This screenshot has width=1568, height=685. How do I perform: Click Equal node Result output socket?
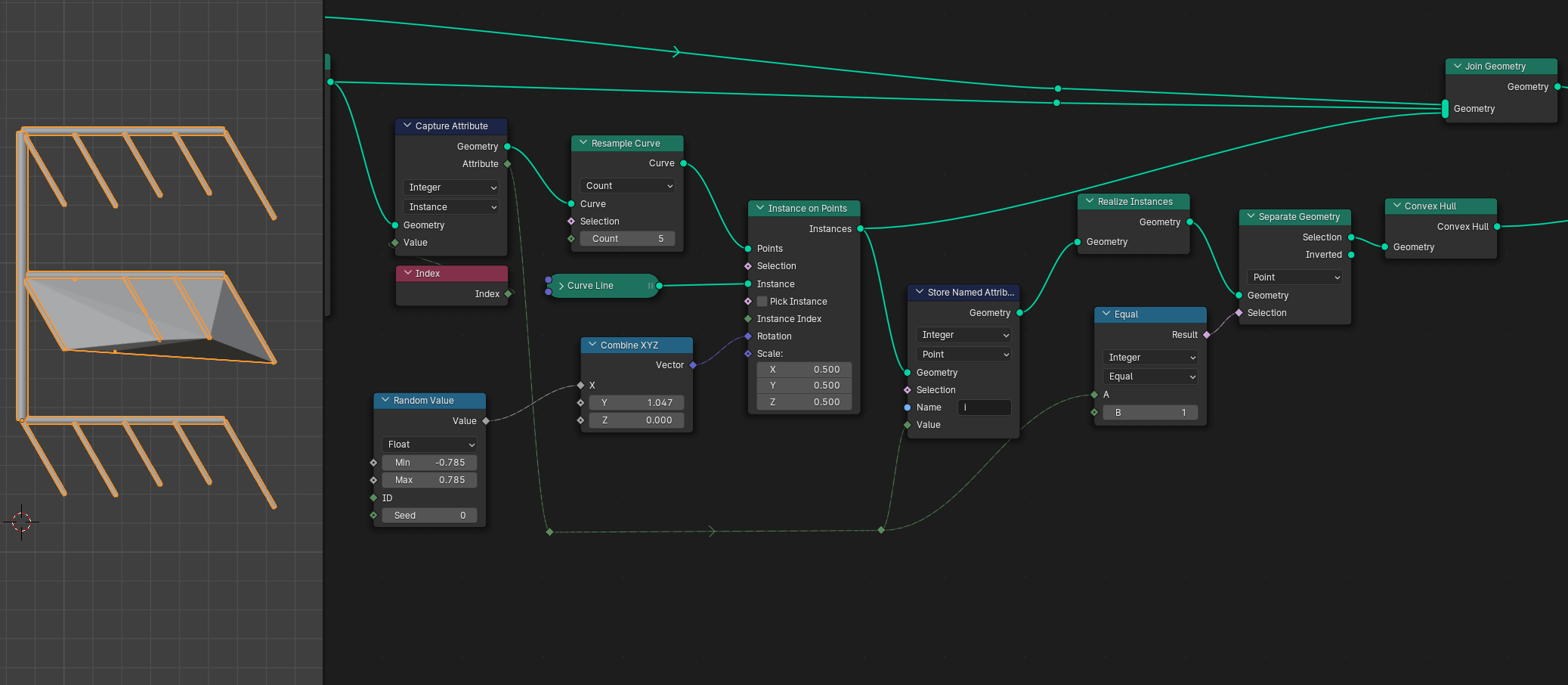tap(1206, 335)
